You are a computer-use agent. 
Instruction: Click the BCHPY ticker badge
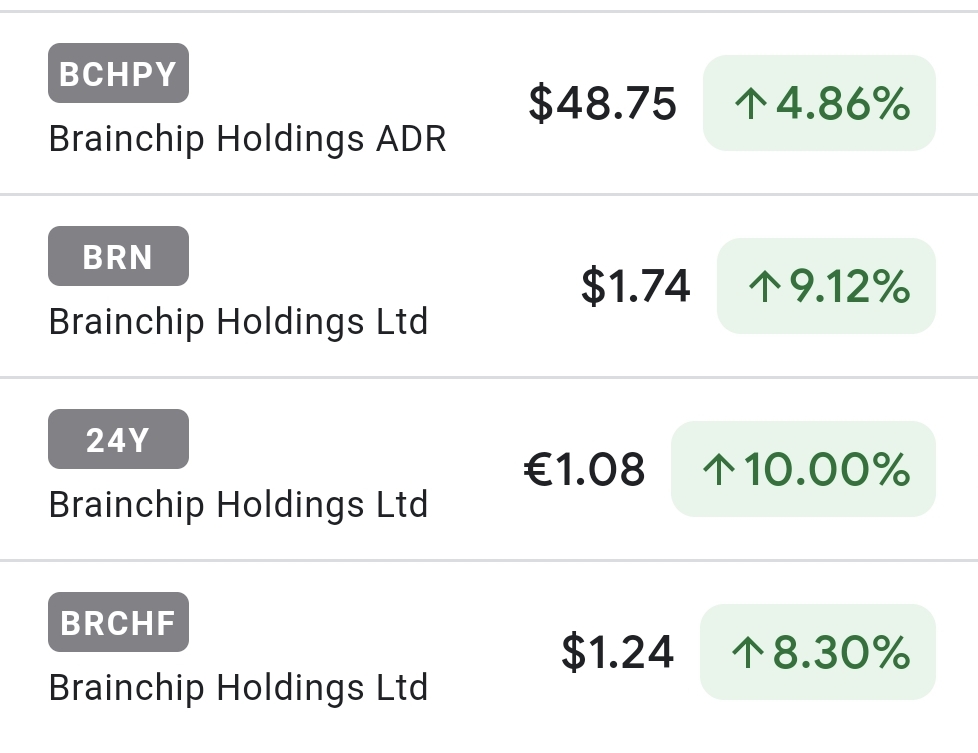pos(118,74)
